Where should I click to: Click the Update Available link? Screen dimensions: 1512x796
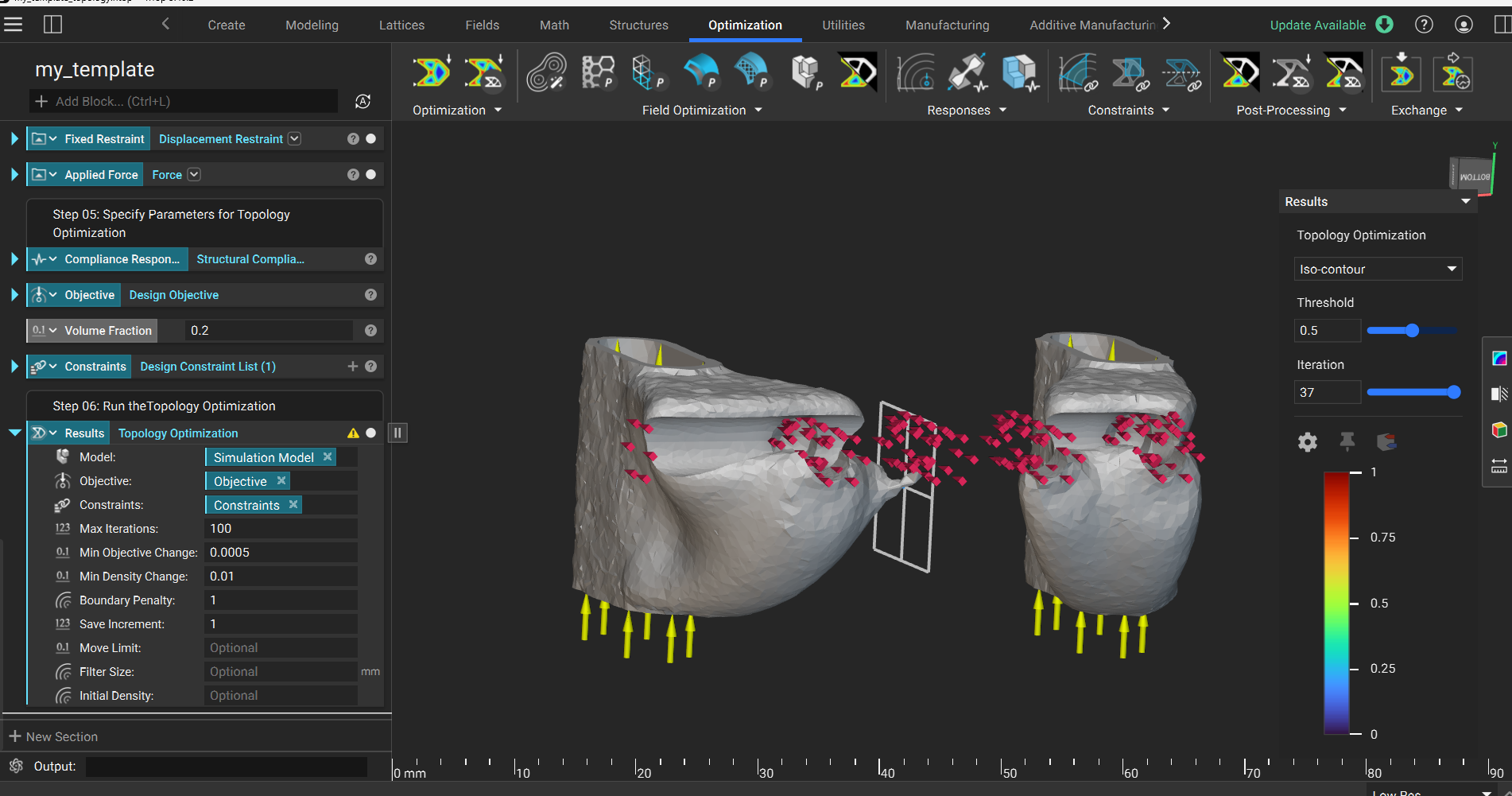(1317, 25)
